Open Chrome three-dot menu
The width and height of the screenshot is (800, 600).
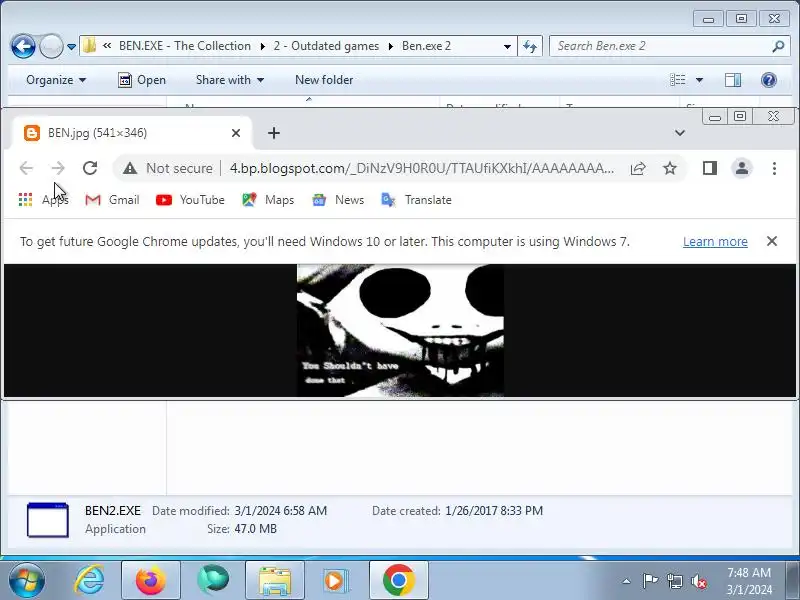tap(774, 168)
